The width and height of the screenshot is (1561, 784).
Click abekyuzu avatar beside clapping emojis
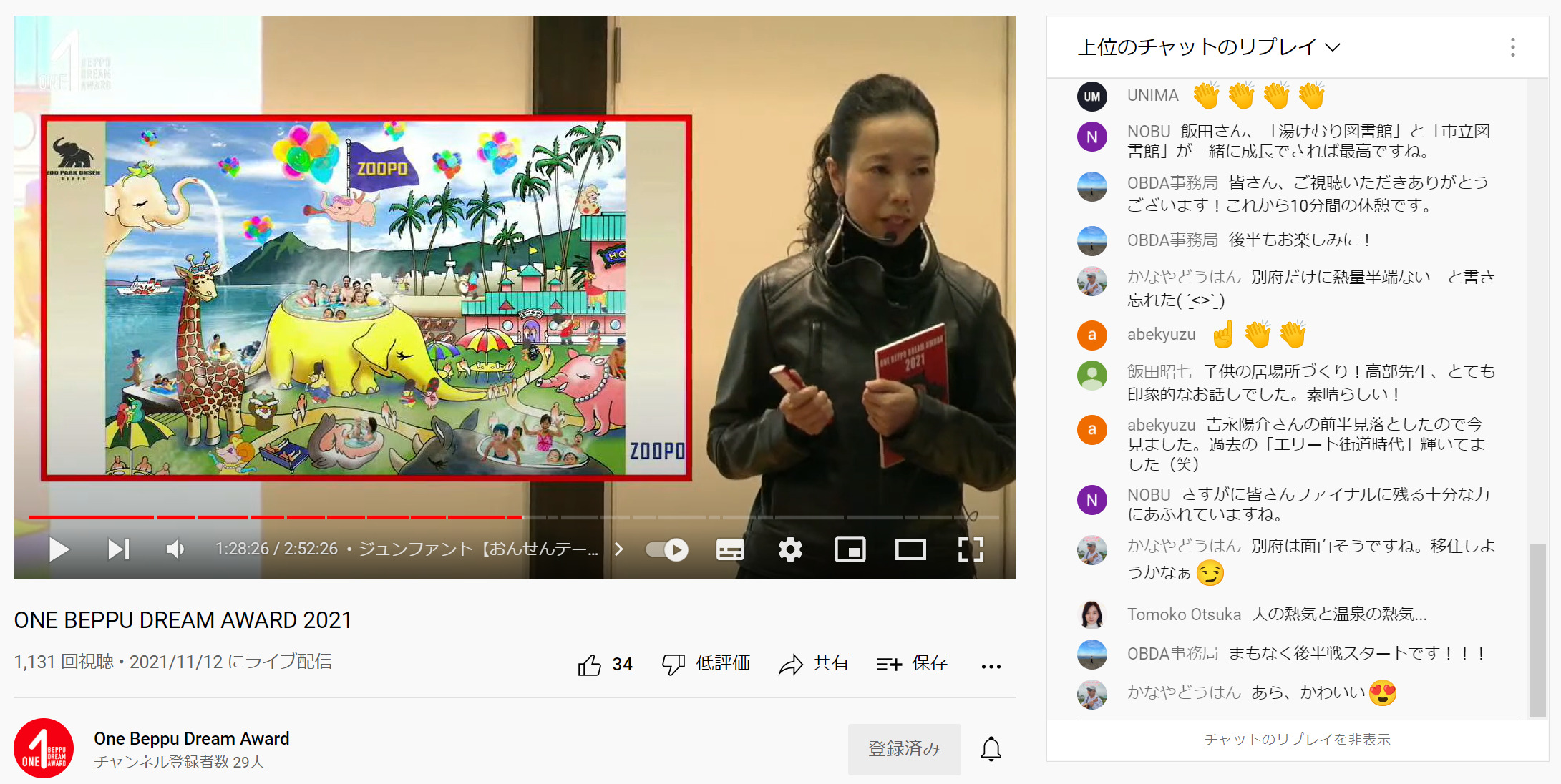(1092, 335)
